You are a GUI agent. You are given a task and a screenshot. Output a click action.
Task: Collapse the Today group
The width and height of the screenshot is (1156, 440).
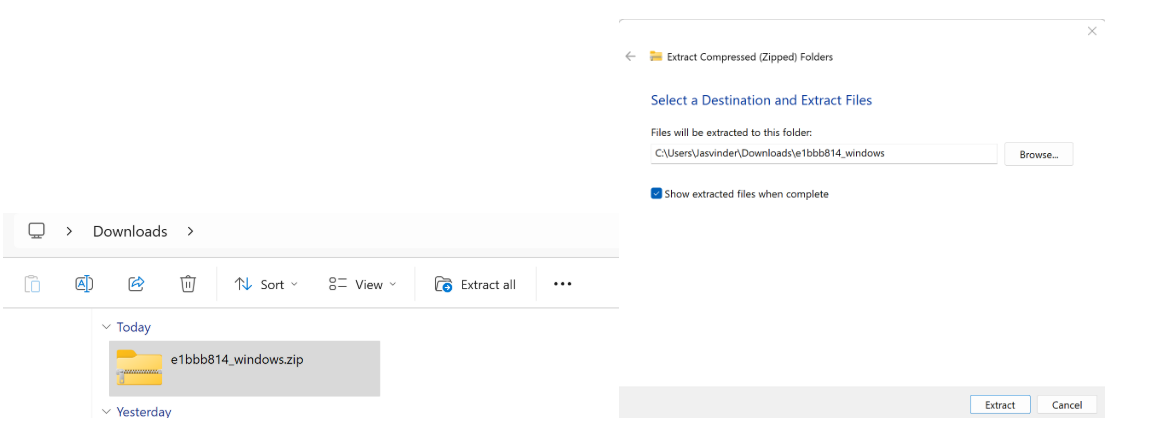[107, 327]
